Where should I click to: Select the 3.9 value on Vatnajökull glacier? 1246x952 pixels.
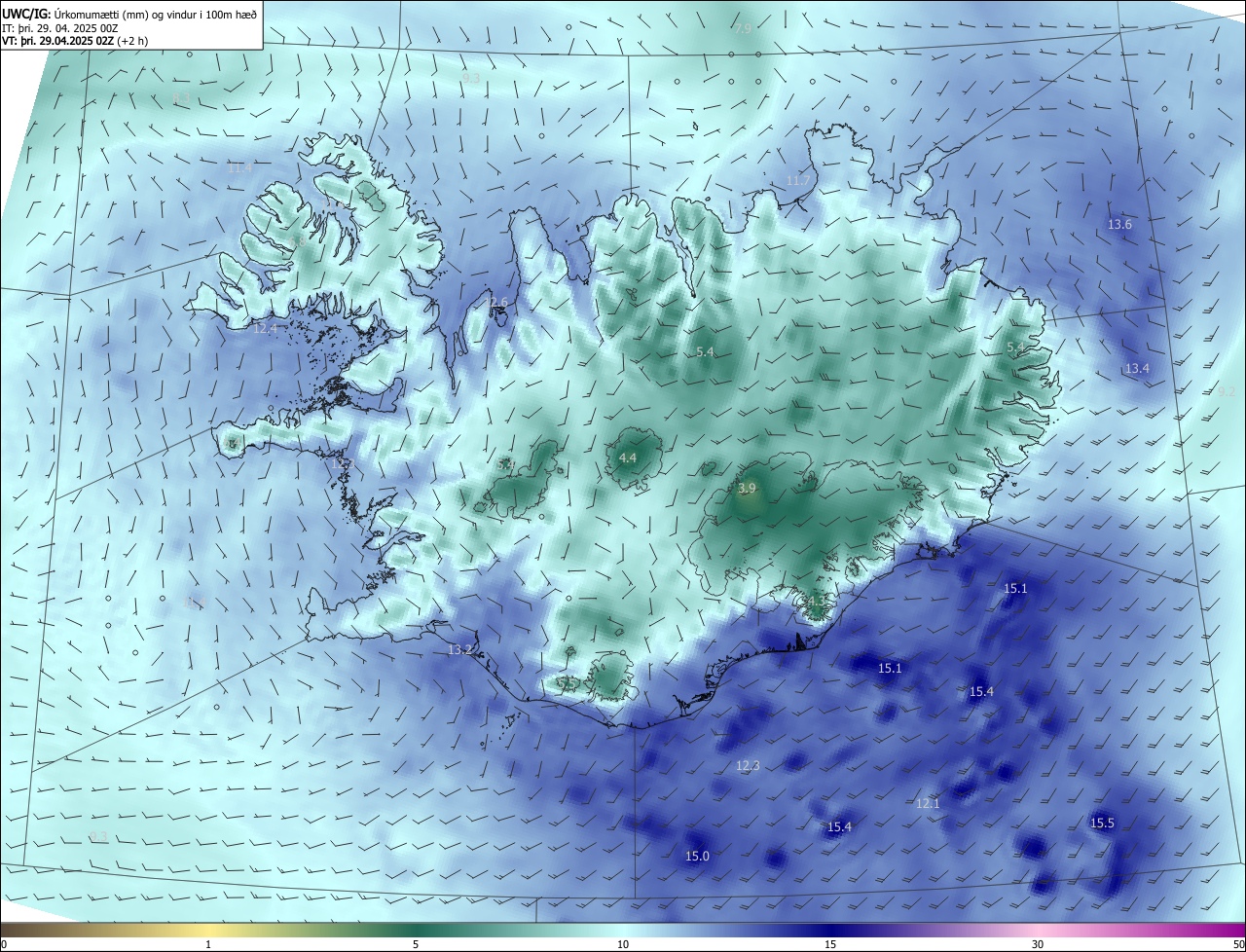tap(747, 488)
